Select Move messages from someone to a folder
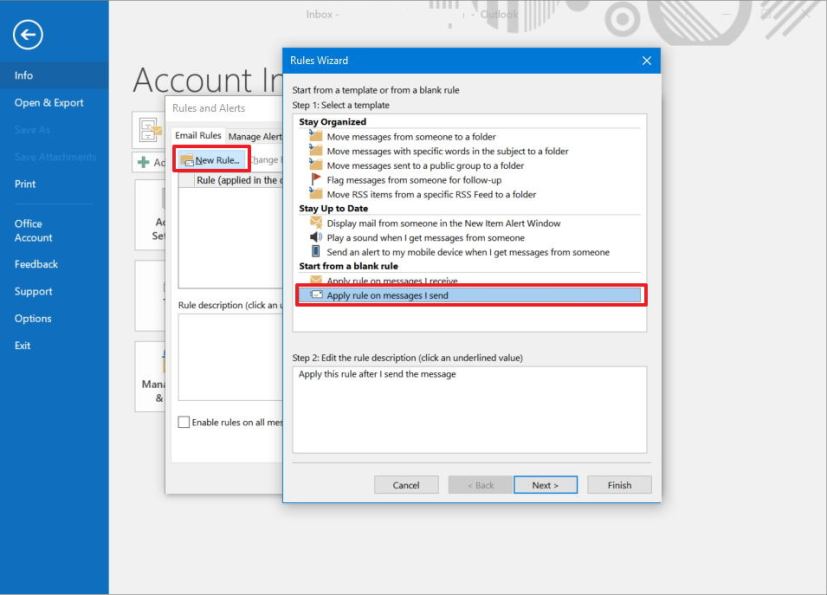 point(411,137)
